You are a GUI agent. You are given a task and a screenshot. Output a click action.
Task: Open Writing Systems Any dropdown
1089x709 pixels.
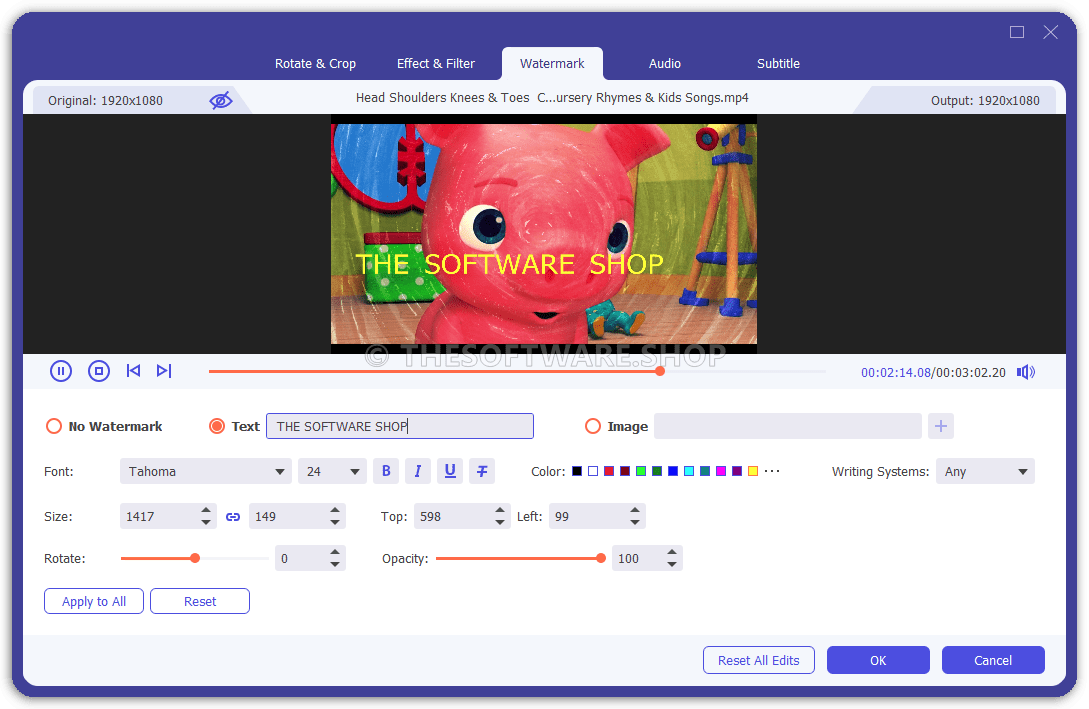(985, 472)
